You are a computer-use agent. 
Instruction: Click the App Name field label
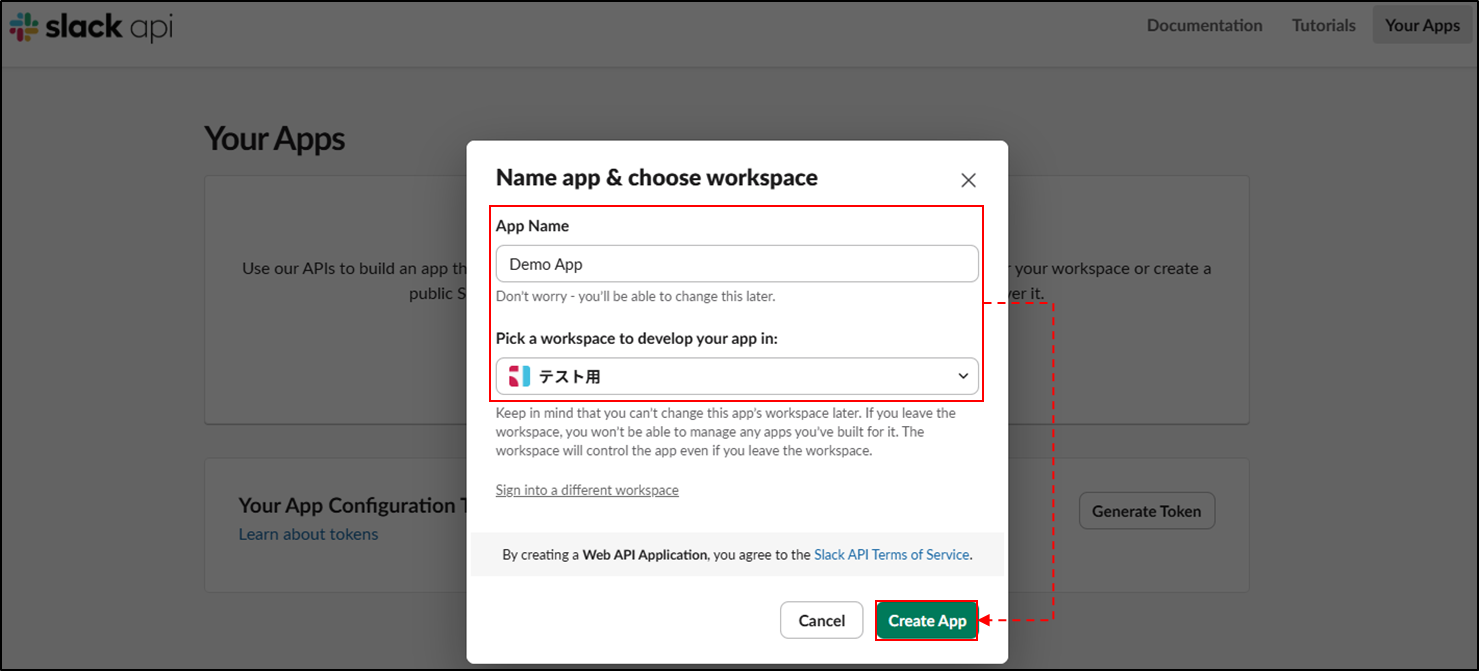(x=532, y=226)
